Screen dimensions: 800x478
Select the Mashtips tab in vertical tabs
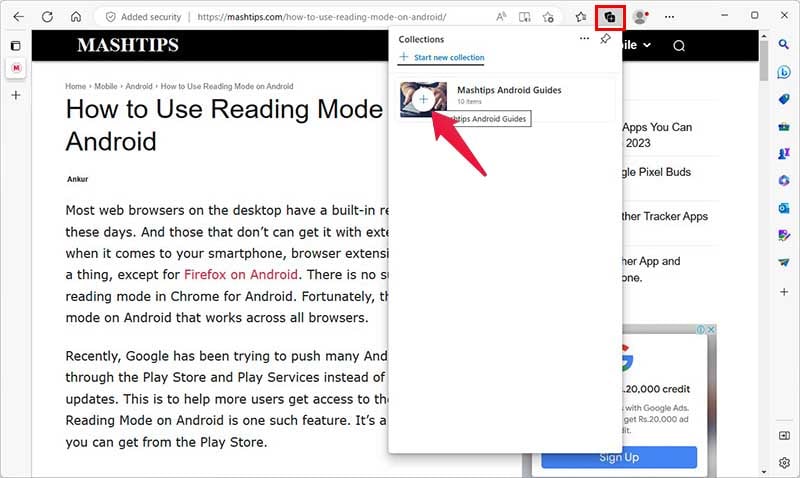point(16,68)
